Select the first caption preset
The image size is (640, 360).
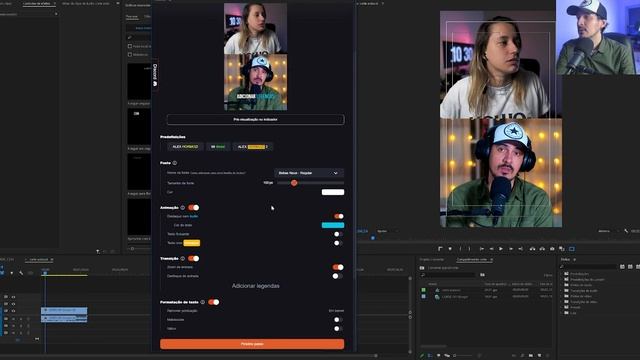(x=185, y=147)
